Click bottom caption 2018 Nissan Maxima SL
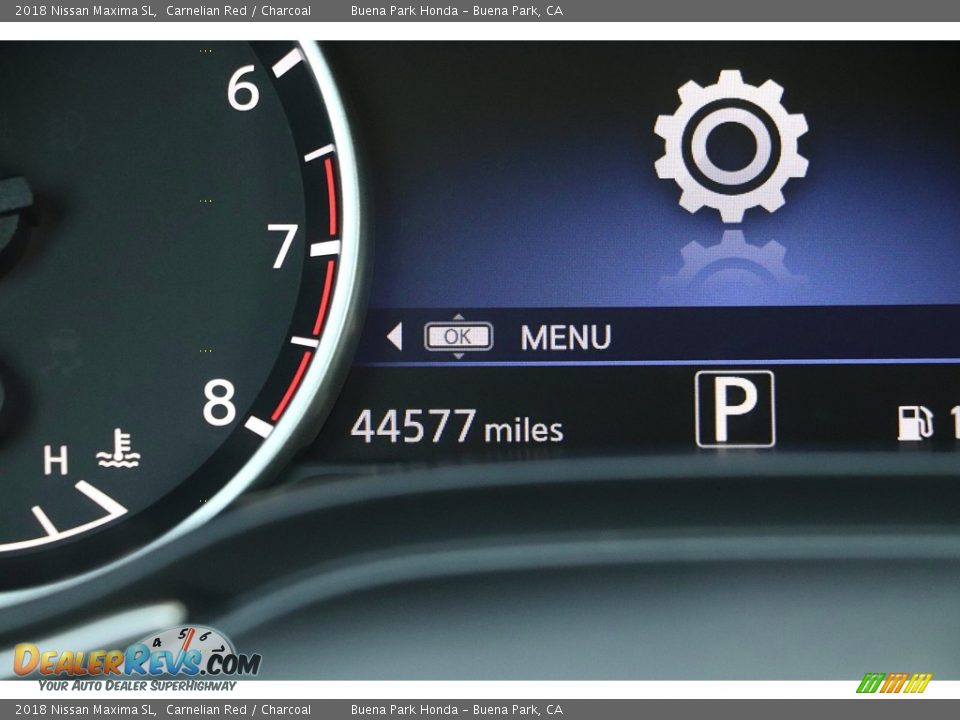 pyautogui.click(x=86, y=710)
